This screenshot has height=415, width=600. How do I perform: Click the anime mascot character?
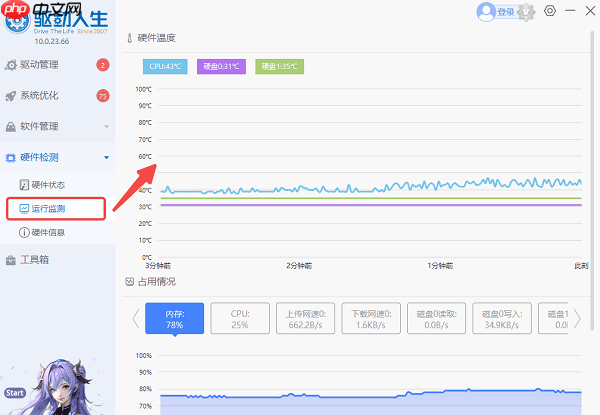[63, 387]
